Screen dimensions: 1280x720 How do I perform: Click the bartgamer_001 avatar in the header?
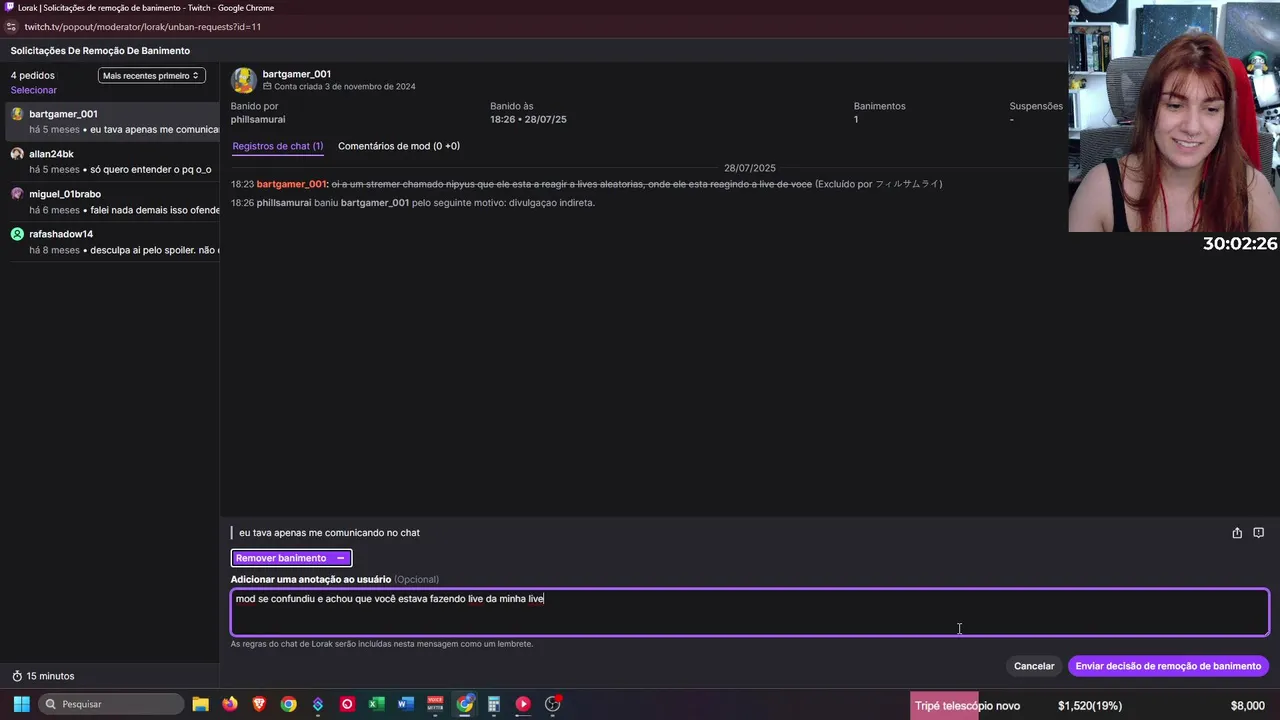click(x=244, y=80)
